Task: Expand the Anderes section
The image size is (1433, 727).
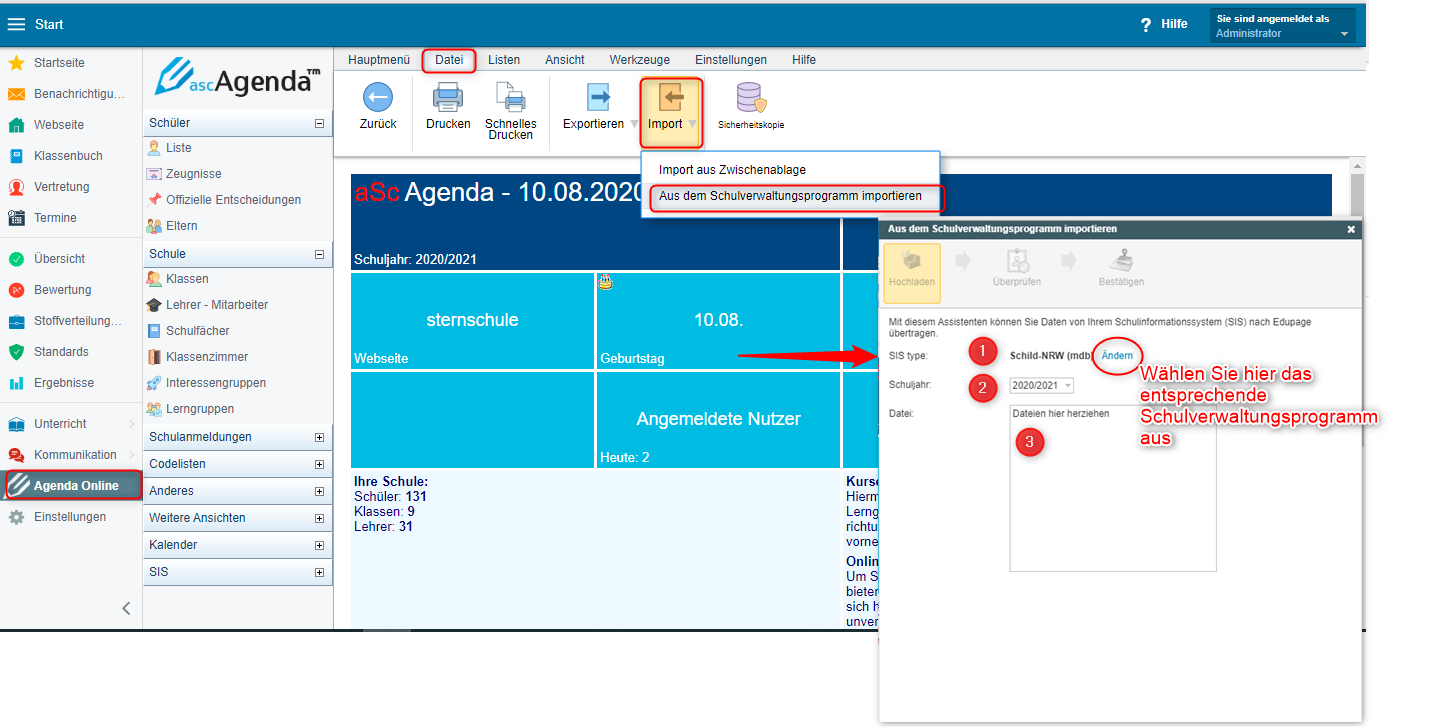Action: (x=319, y=491)
